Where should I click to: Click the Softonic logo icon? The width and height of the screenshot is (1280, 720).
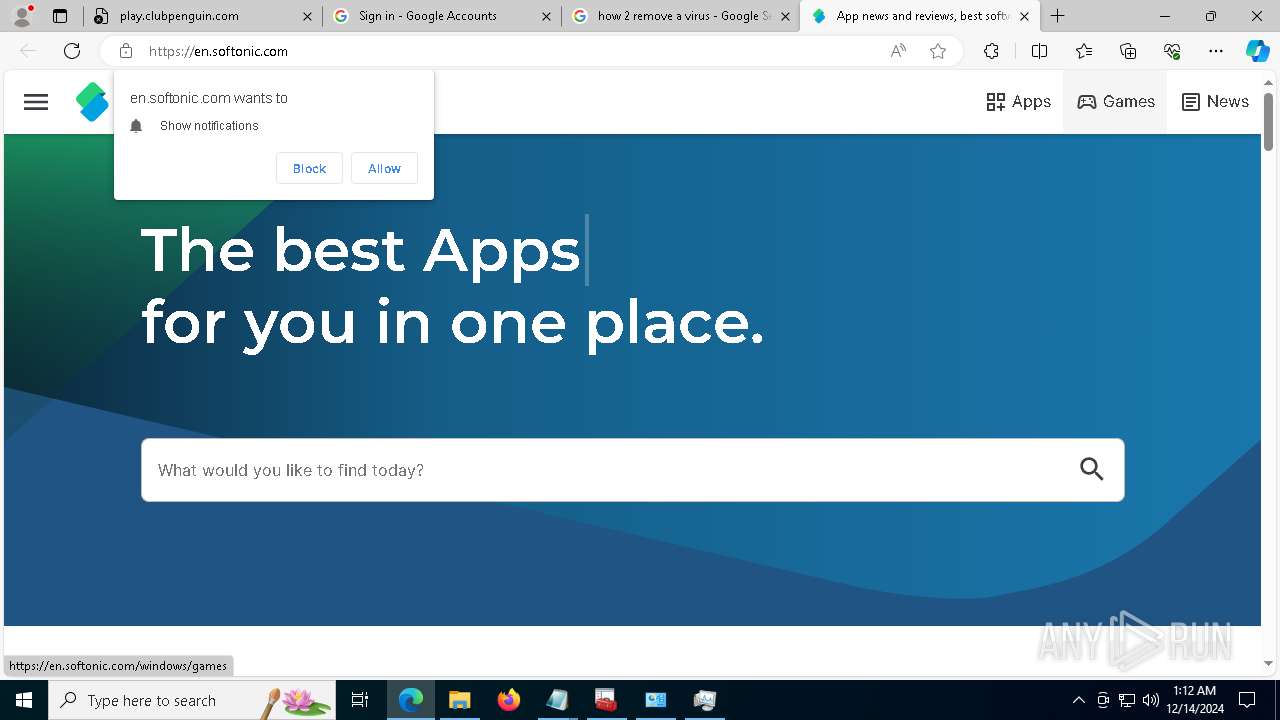(x=92, y=102)
